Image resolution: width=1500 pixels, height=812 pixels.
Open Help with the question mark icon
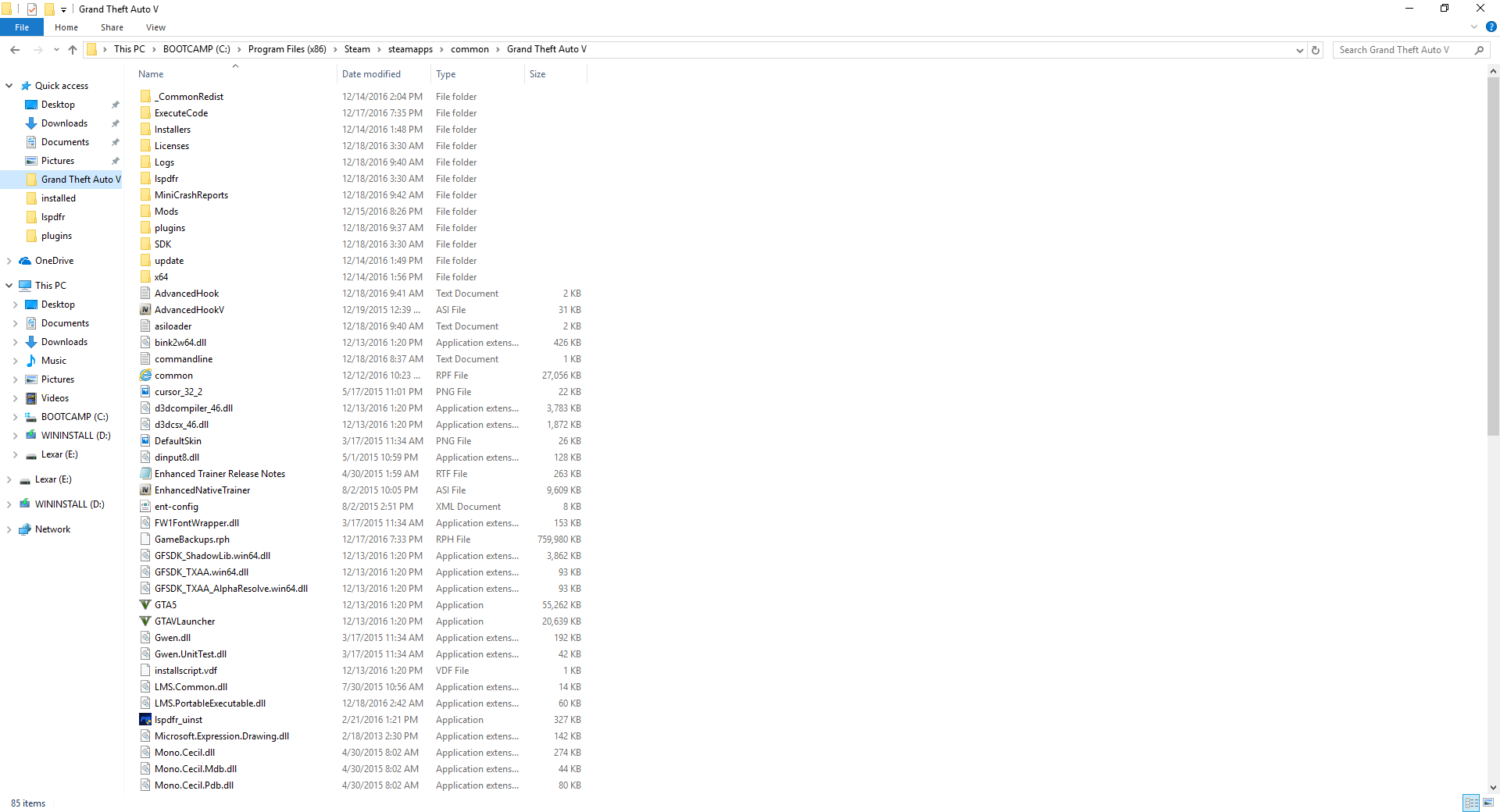coord(1491,27)
